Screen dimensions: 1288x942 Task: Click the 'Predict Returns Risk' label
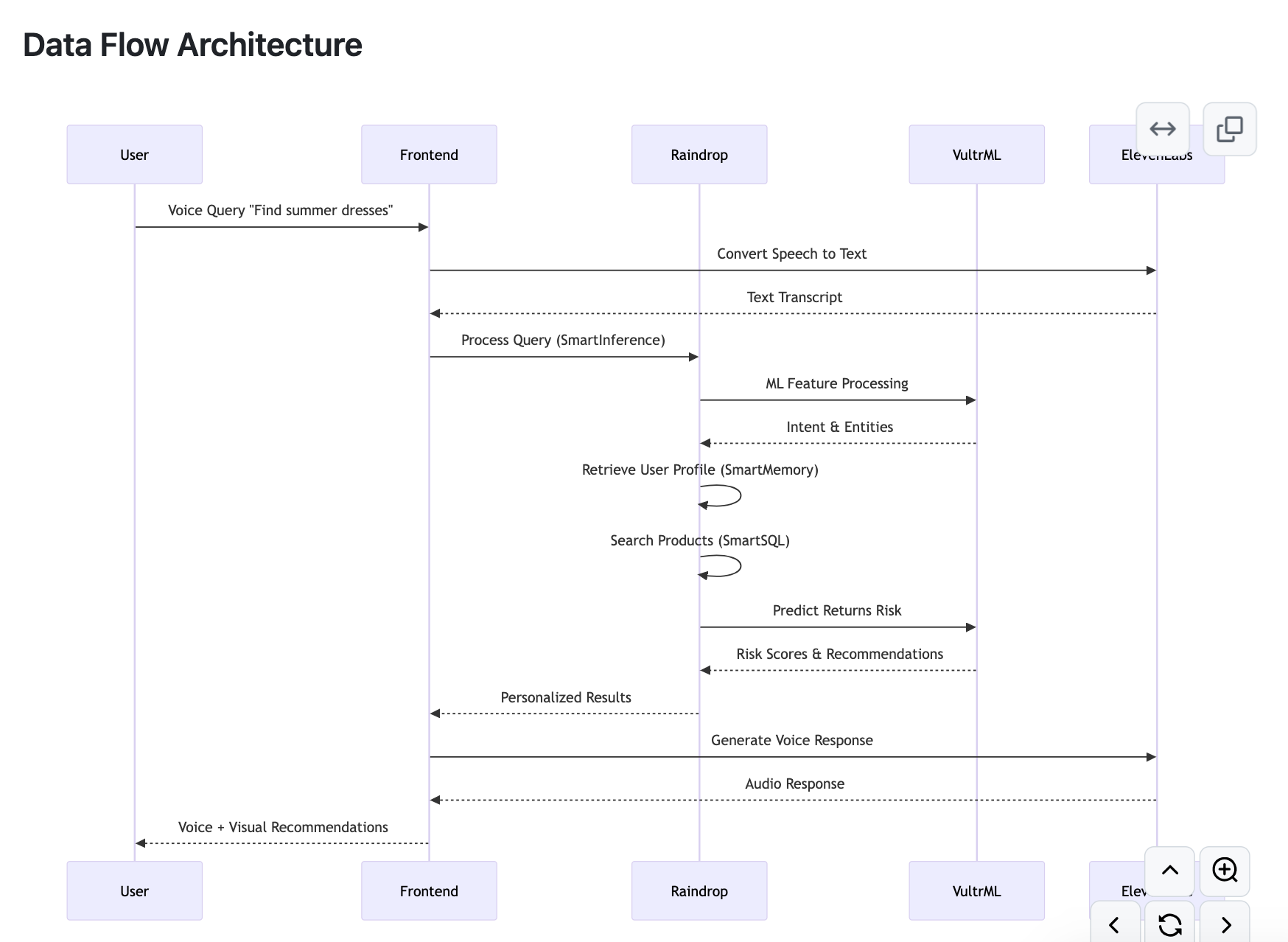pos(837,610)
